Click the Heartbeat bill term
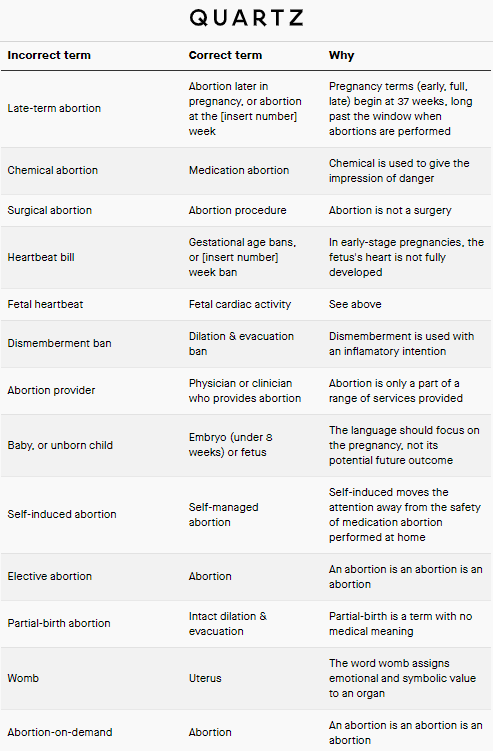This screenshot has width=493, height=751. pos(41,257)
